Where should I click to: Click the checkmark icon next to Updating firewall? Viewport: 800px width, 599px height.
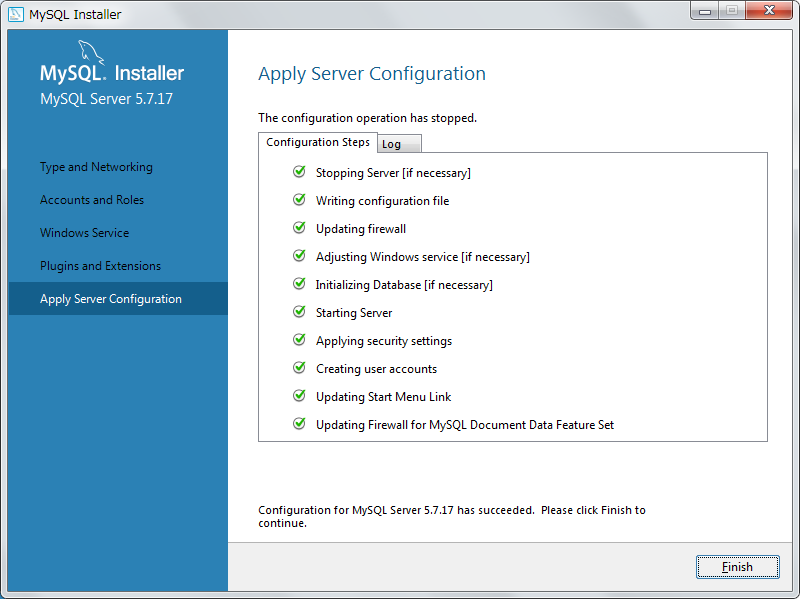(x=299, y=228)
